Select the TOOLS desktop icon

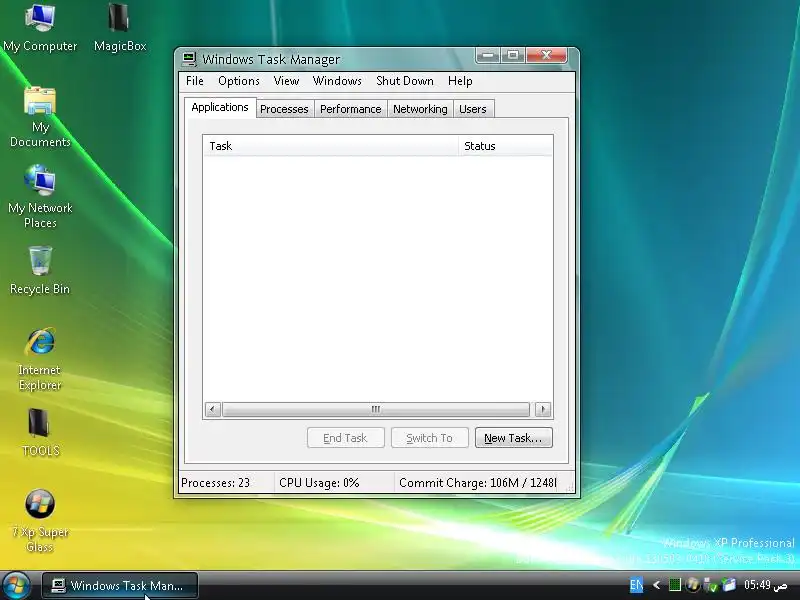pyautogui.click(x=40, y=433)
